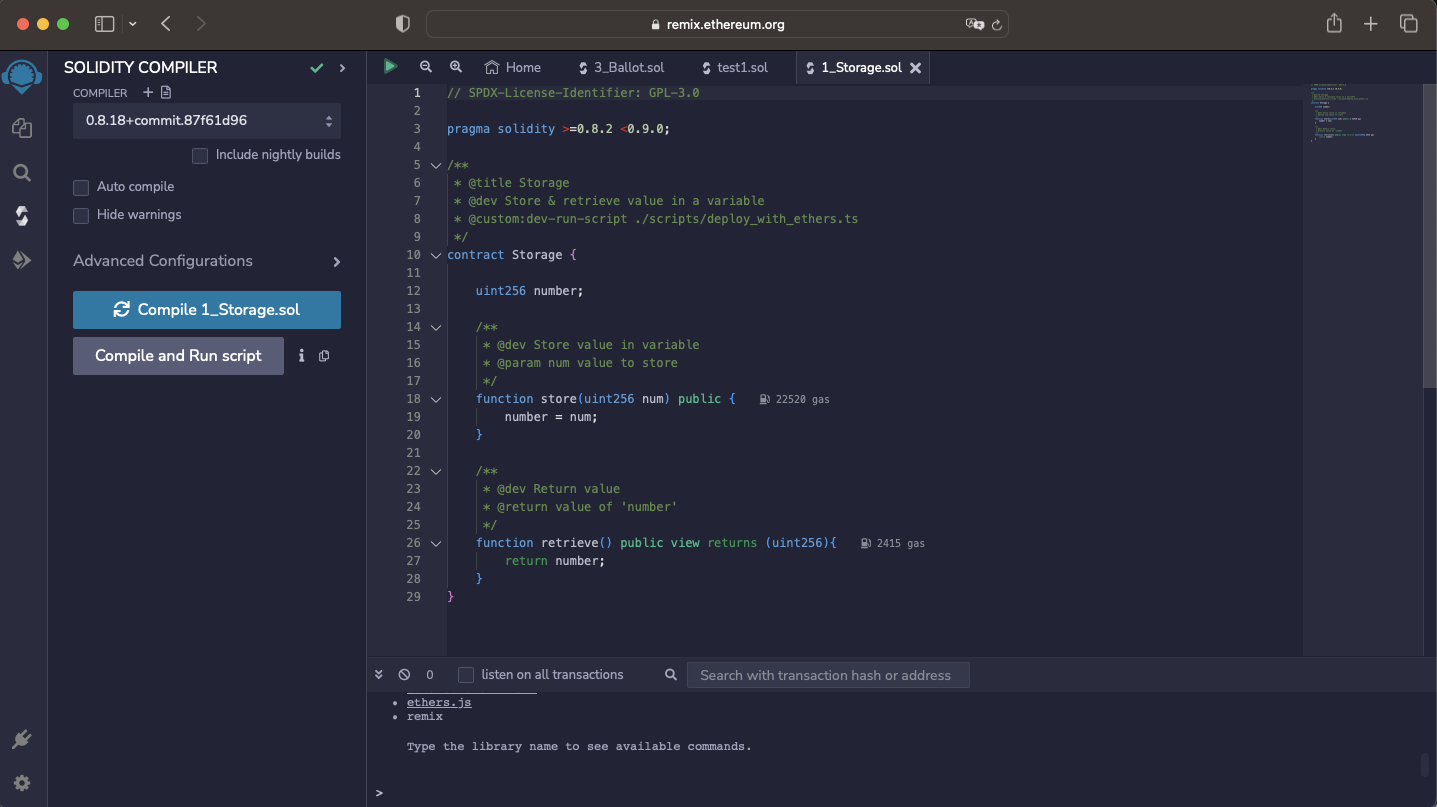Expand the Solidity Compiler panel header chevron
Image resolution: width=1437 pixels, height=807 pixels.
pyautogui.click(x=342, y=67)
